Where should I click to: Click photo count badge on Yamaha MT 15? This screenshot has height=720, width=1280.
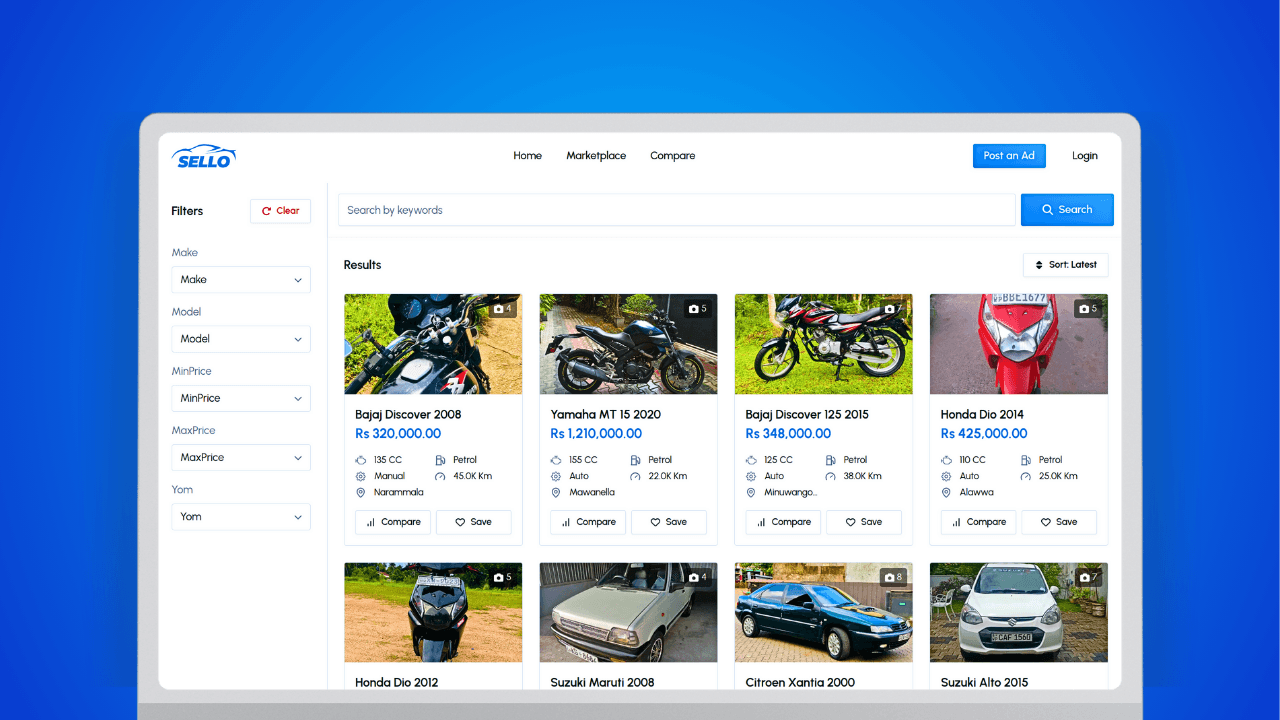click(x=697, y=309)
